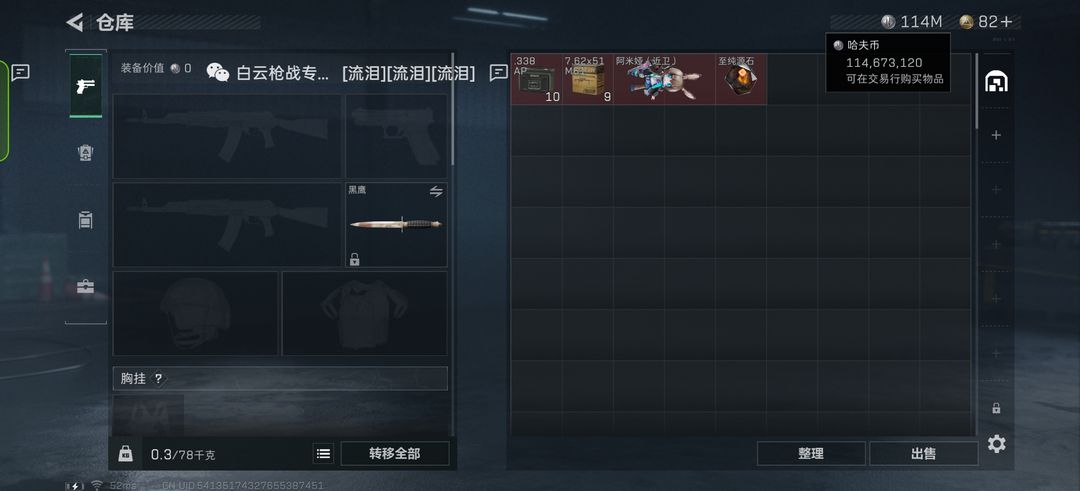Screen dimensions: 1080x491
Task: Click the 出售 sell button
Action: pos(924,454)
